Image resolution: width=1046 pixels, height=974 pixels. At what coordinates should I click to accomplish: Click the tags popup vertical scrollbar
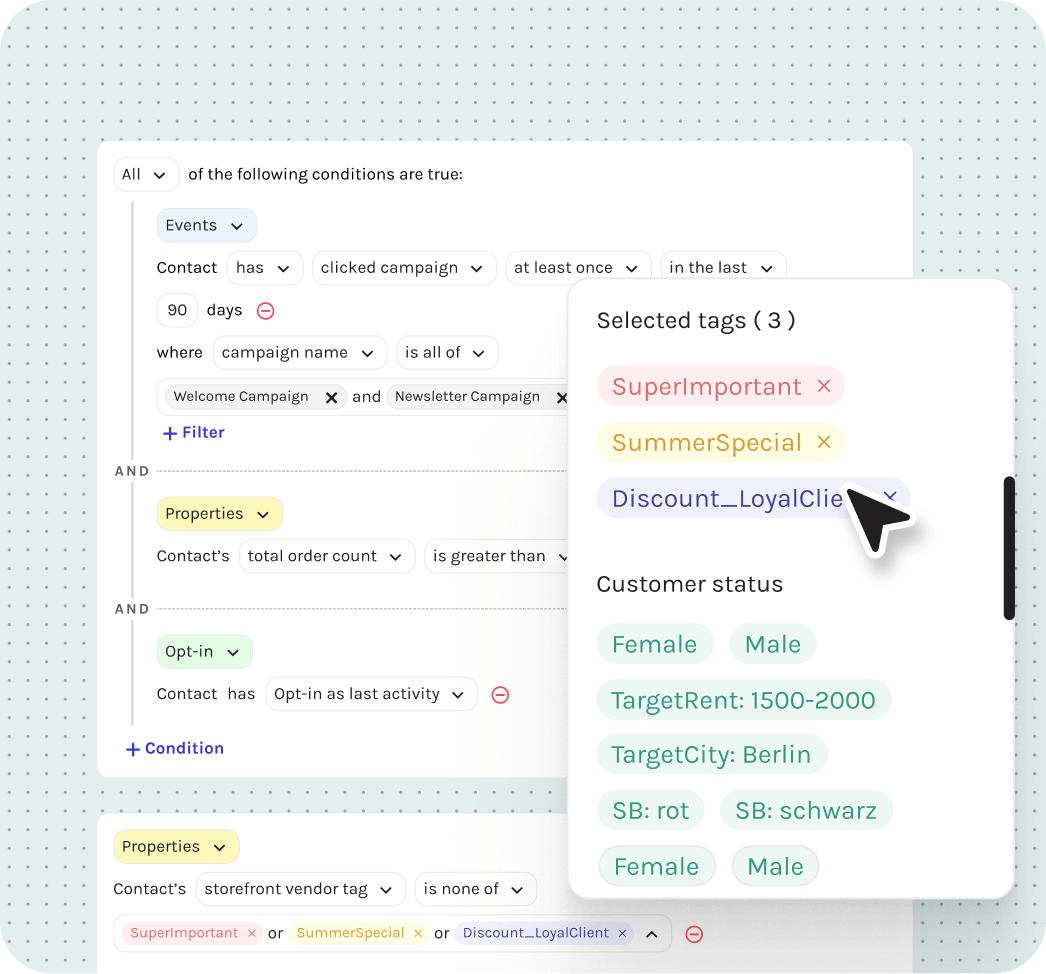pyautogui.click(x=1009, y=547)
